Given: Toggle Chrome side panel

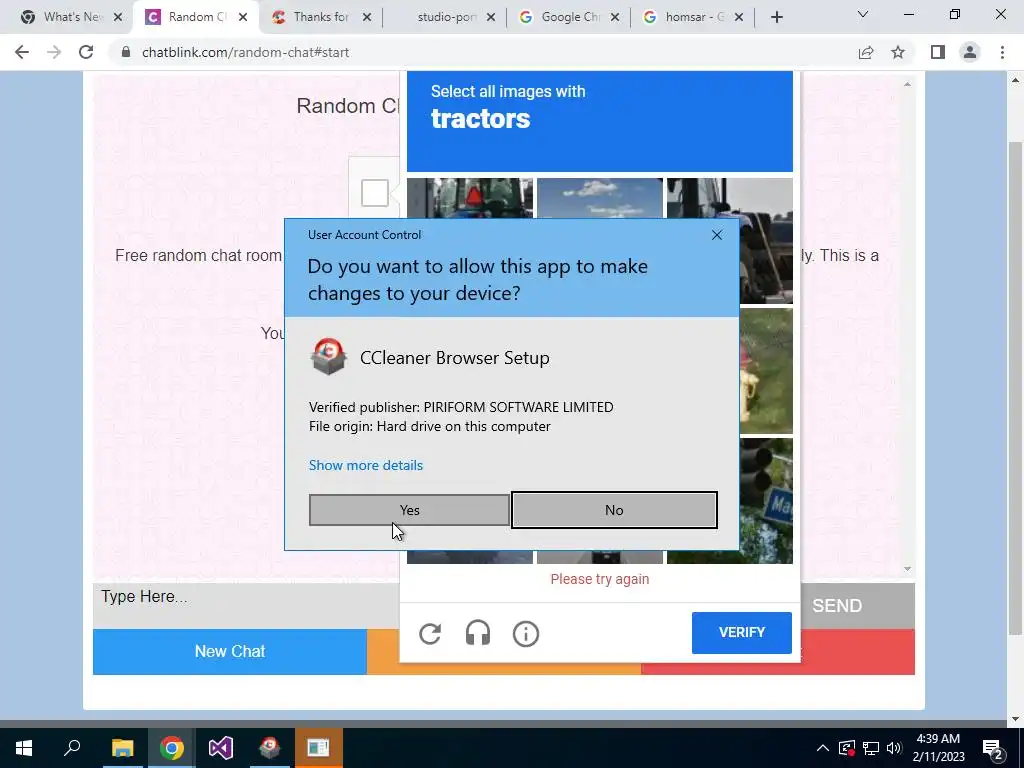Looking at the screenshot, I should (x=938, y=52).
